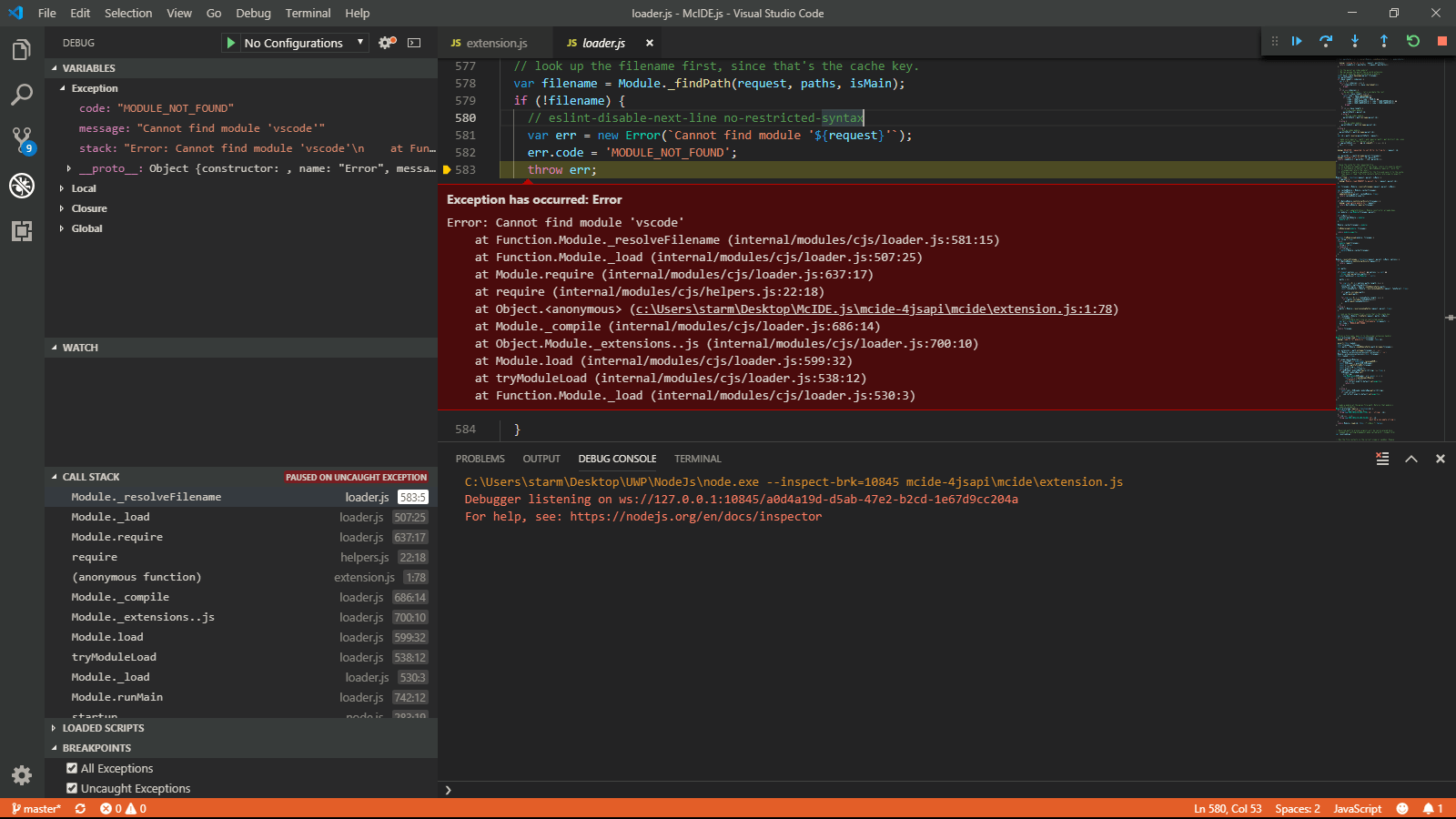The image size is (1456, 819).
Task: Open the Search view in activity bar
Action: [22, 95]
